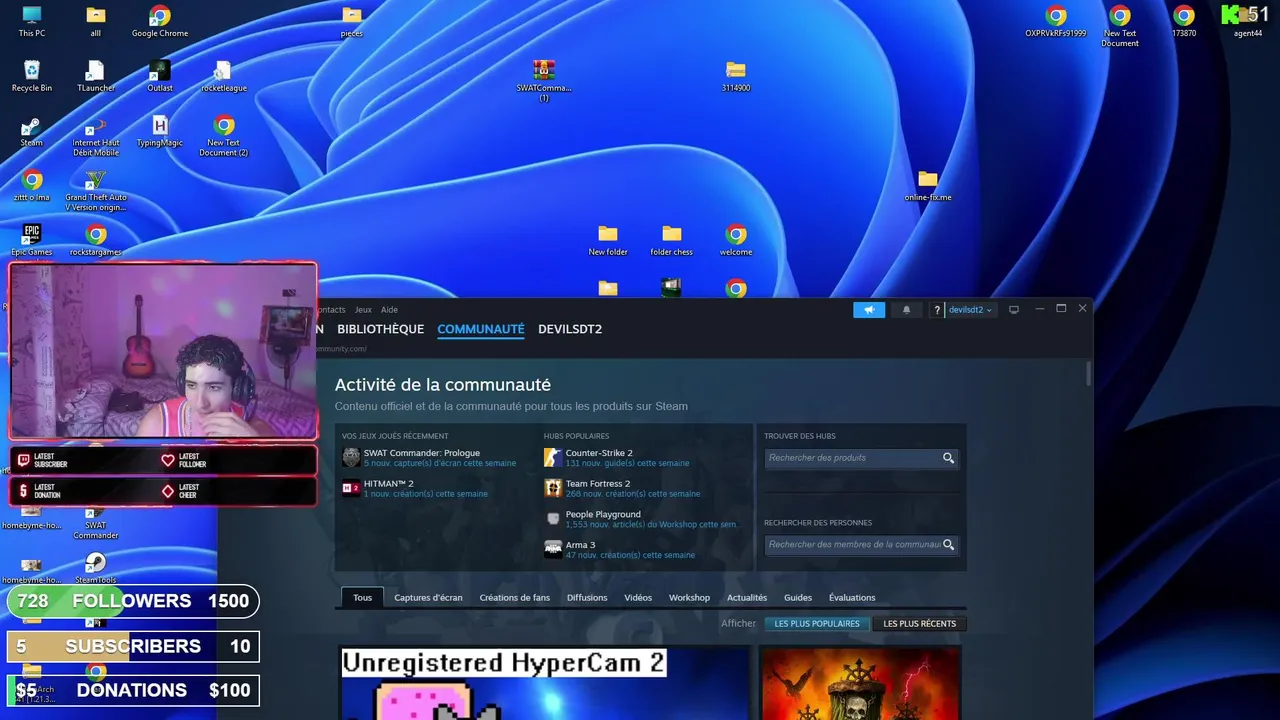1280x720 pixels.
Task: Launch Epic Games launcher icon
Action: tap(32, 241)
